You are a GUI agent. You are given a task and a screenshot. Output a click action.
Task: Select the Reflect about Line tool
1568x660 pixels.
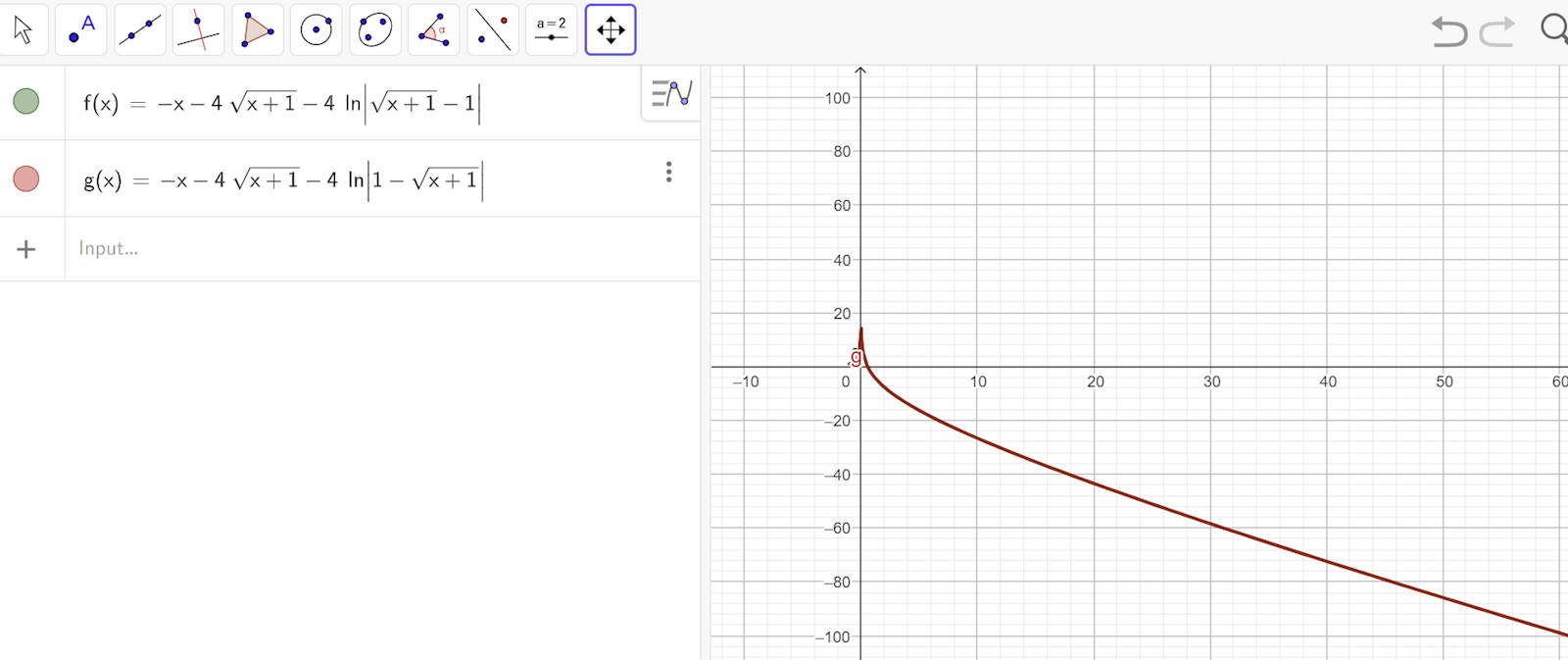tap(493, 29)
